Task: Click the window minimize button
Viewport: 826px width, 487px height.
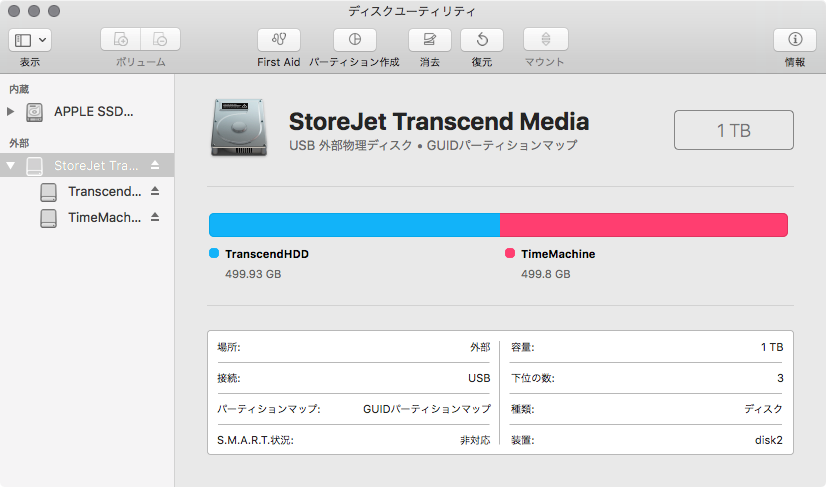Action: tap(34, 11)
